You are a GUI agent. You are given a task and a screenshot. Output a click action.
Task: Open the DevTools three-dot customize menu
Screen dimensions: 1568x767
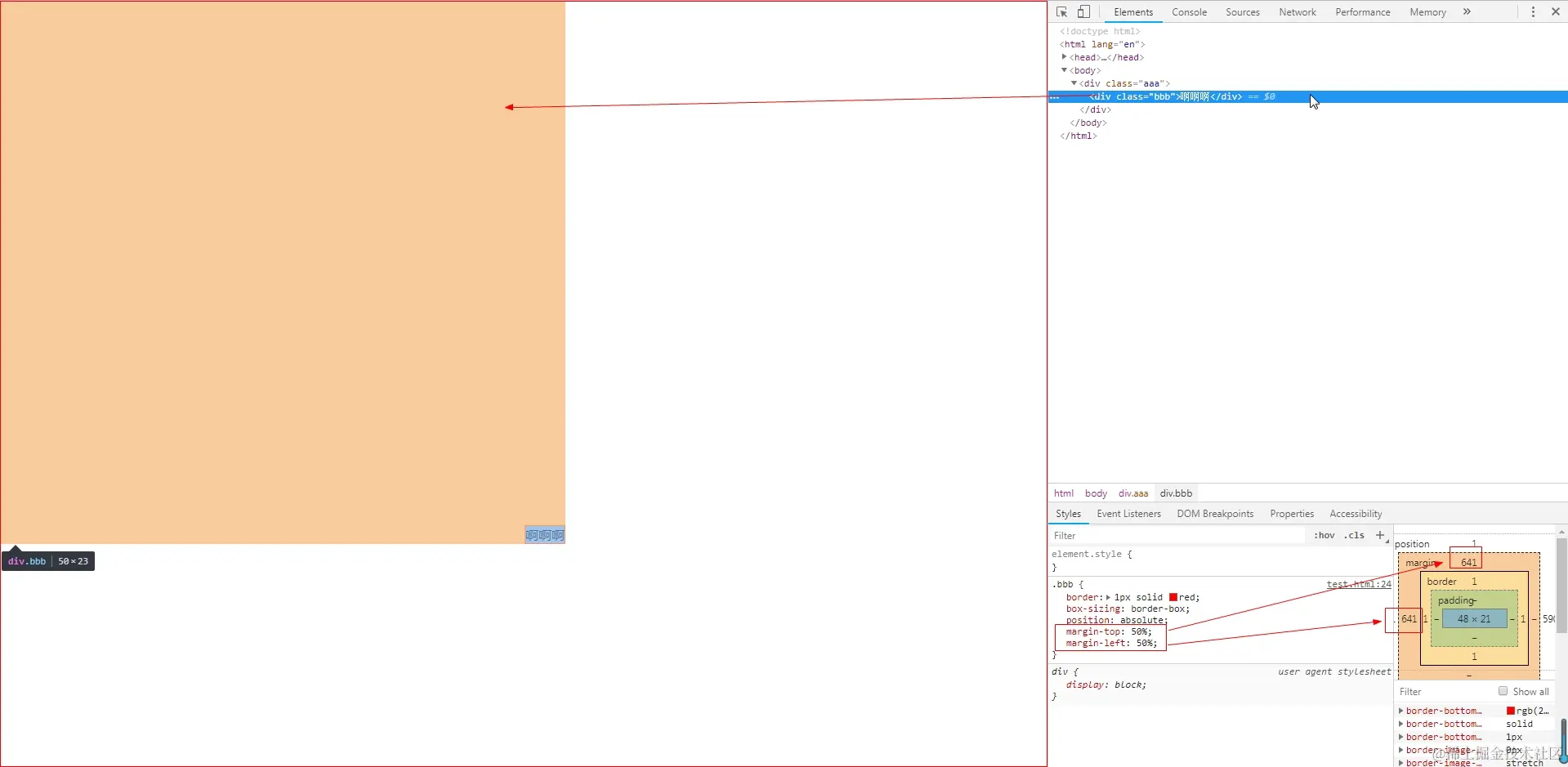click(1532, 11)
